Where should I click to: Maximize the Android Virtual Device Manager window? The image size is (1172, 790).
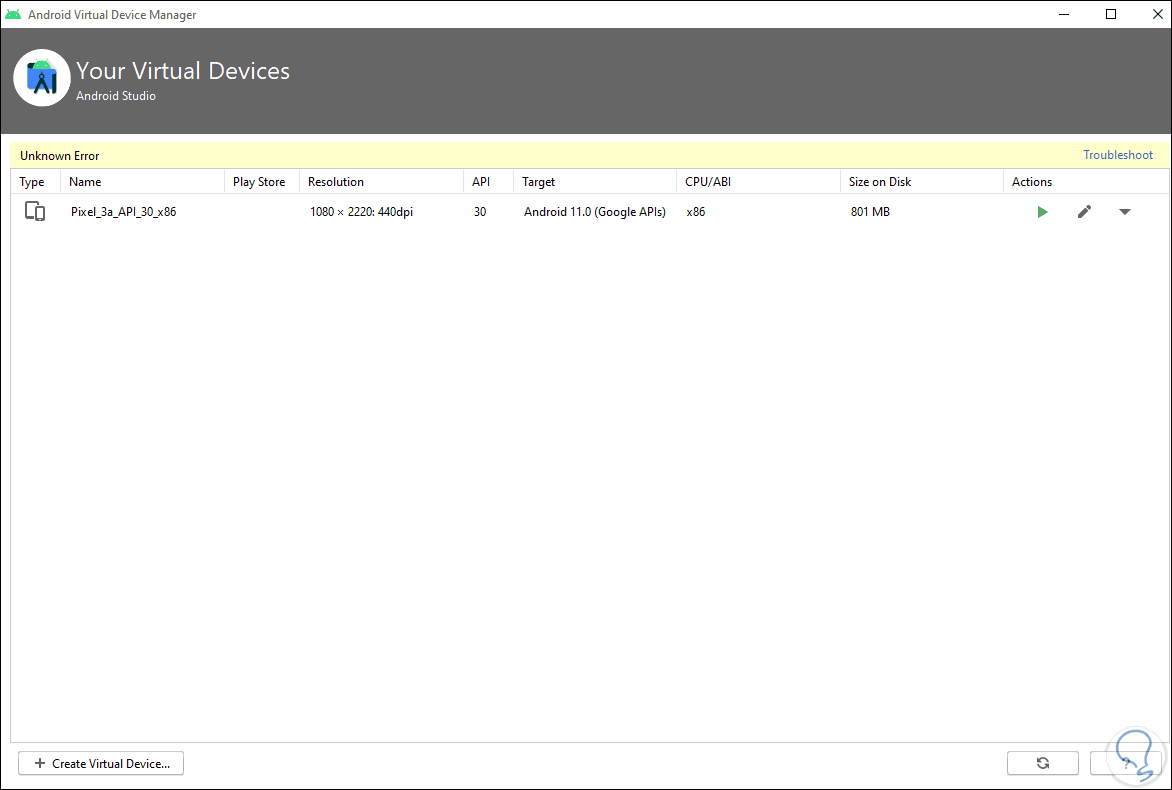(1111, 14)
